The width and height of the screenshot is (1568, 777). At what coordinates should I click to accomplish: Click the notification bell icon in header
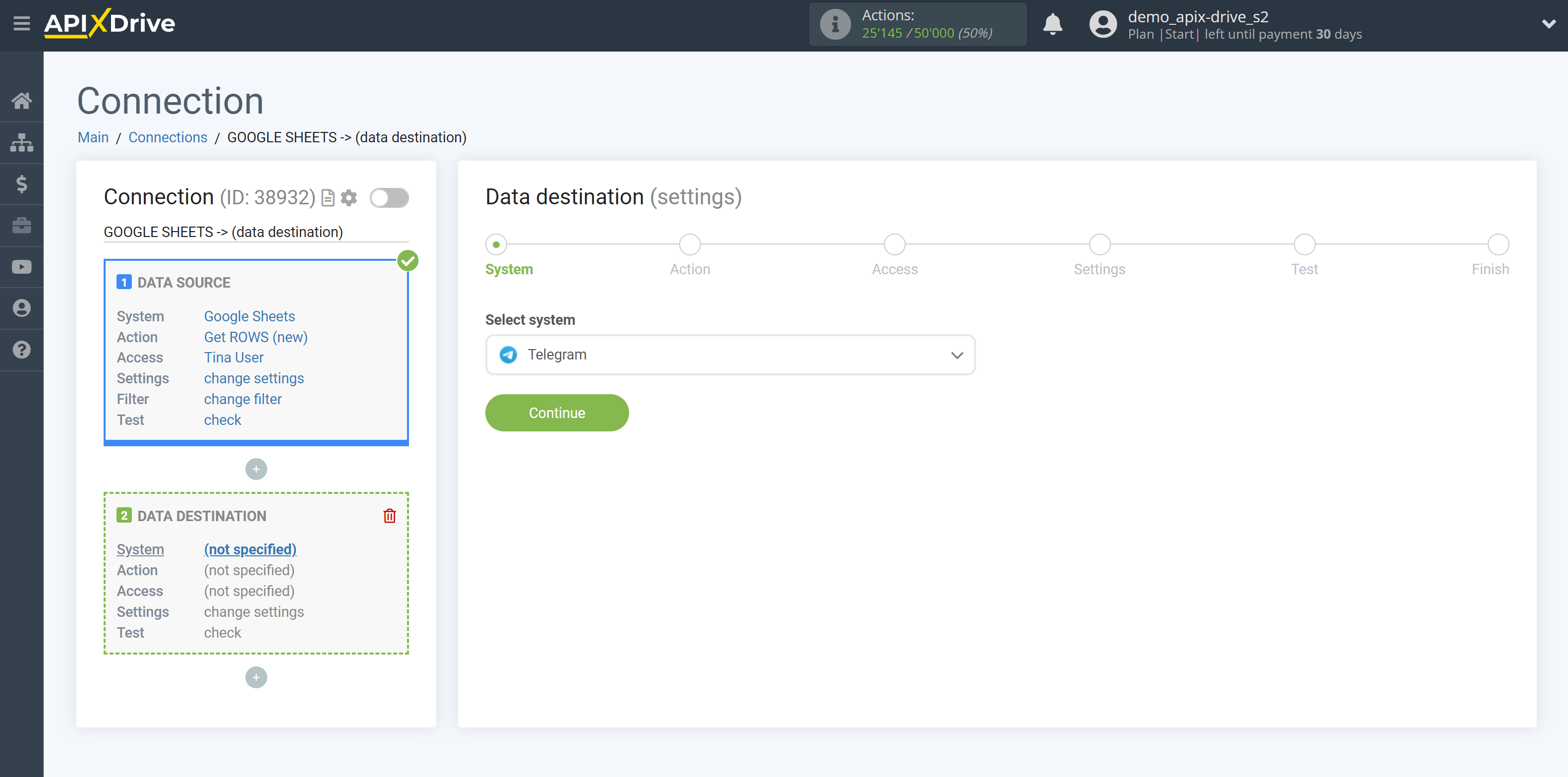1053,24
